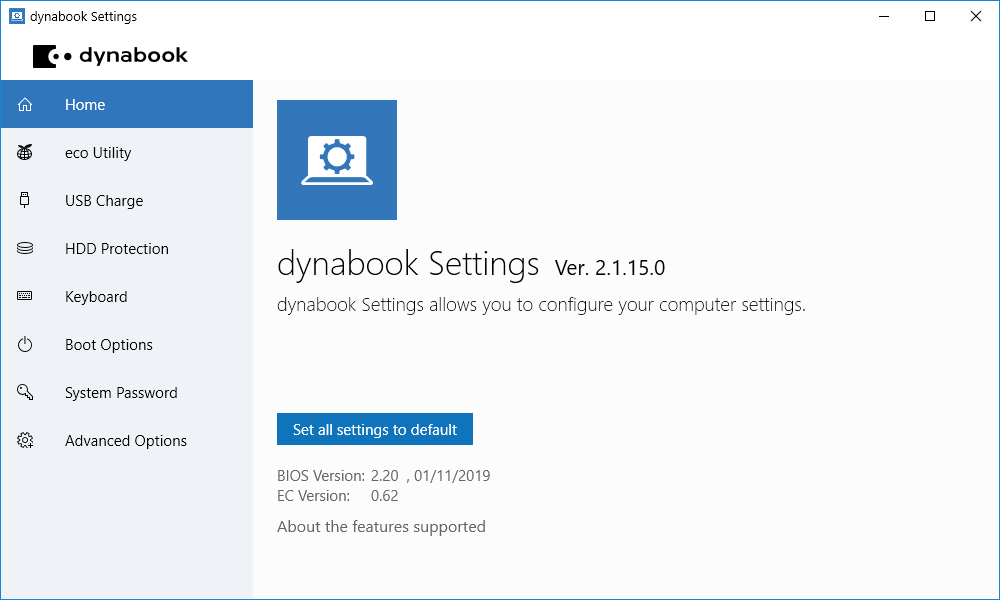Show Advanced Options settings

click(126, 441)
